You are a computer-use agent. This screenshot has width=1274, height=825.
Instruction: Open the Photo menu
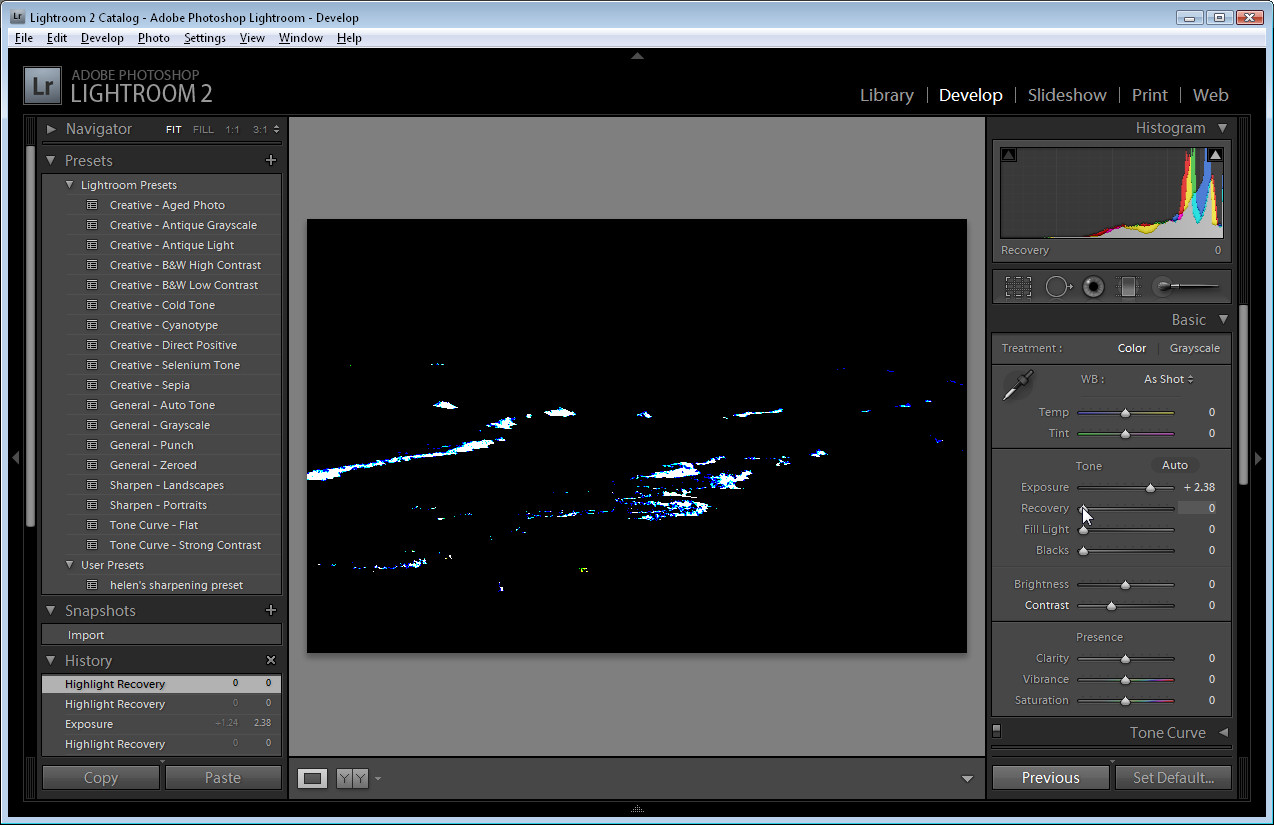coord(154,38)
